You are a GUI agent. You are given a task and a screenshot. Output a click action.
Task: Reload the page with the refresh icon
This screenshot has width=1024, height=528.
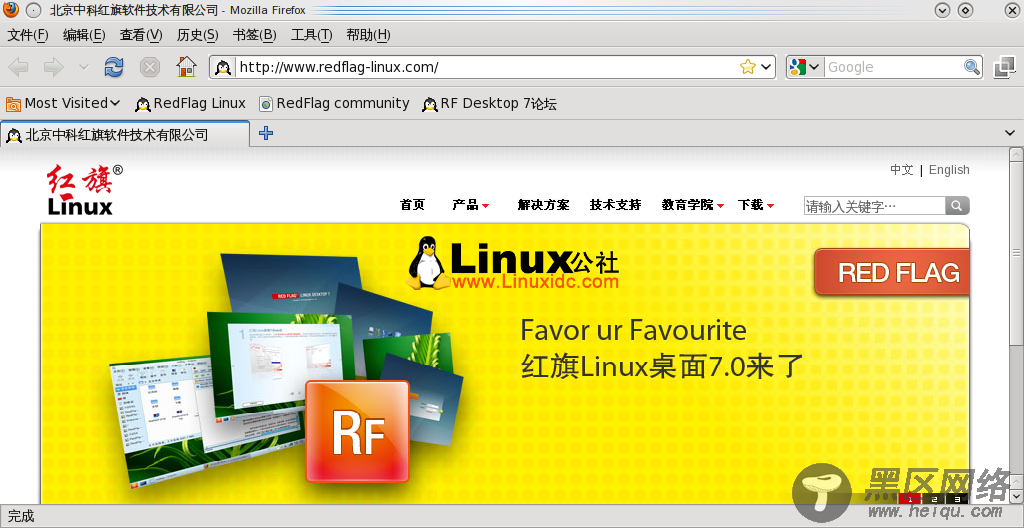coord(114,67)
